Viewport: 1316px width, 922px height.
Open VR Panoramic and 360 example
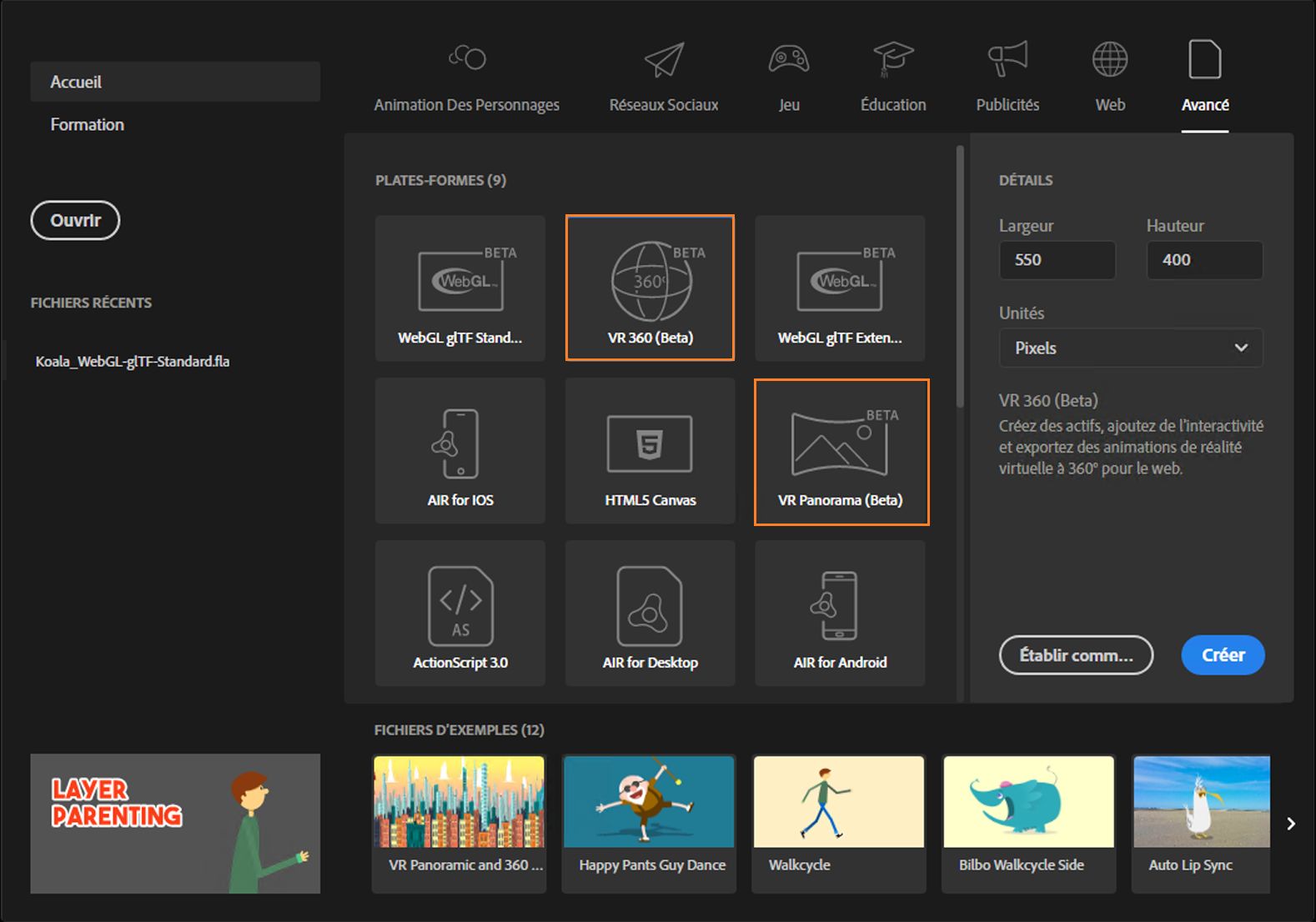click(460, 824)
